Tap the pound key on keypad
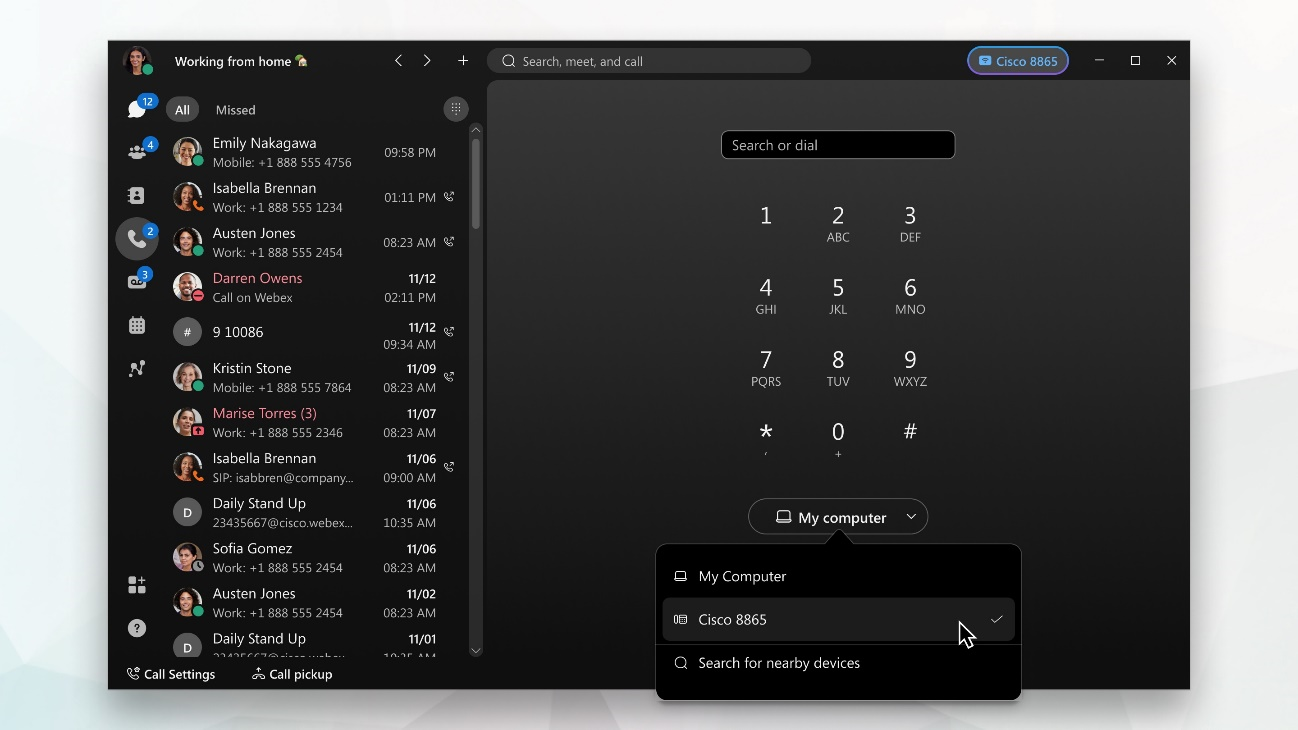The image size is (1298, 730). pos(910,432)
